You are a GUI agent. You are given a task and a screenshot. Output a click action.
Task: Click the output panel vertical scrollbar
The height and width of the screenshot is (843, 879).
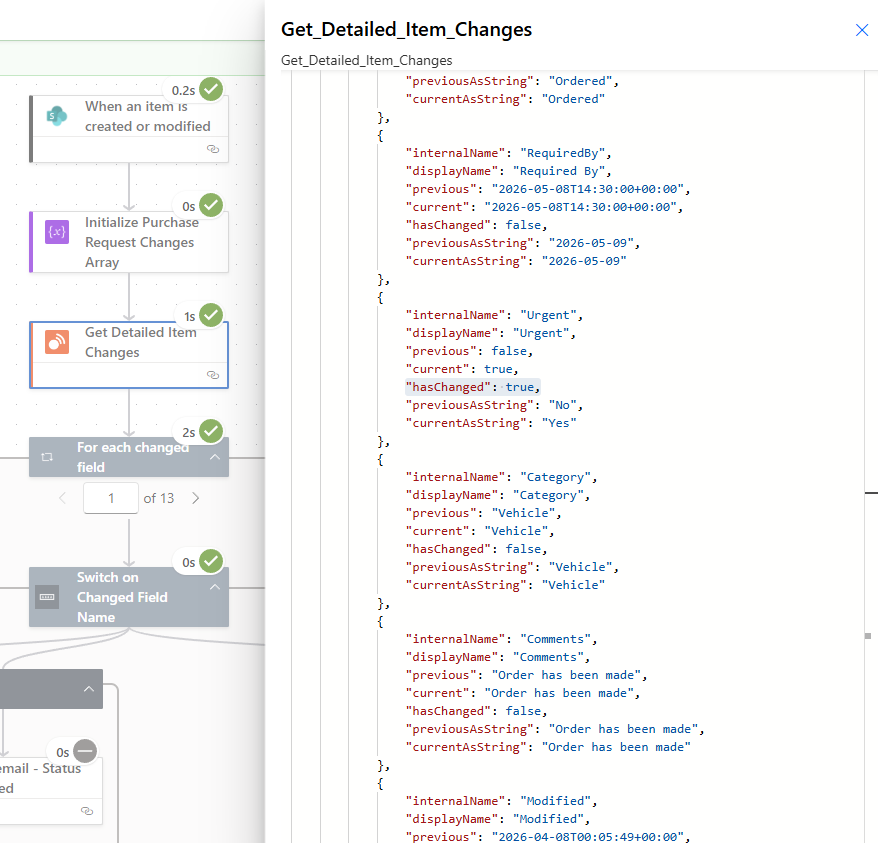tap(871, 457)
